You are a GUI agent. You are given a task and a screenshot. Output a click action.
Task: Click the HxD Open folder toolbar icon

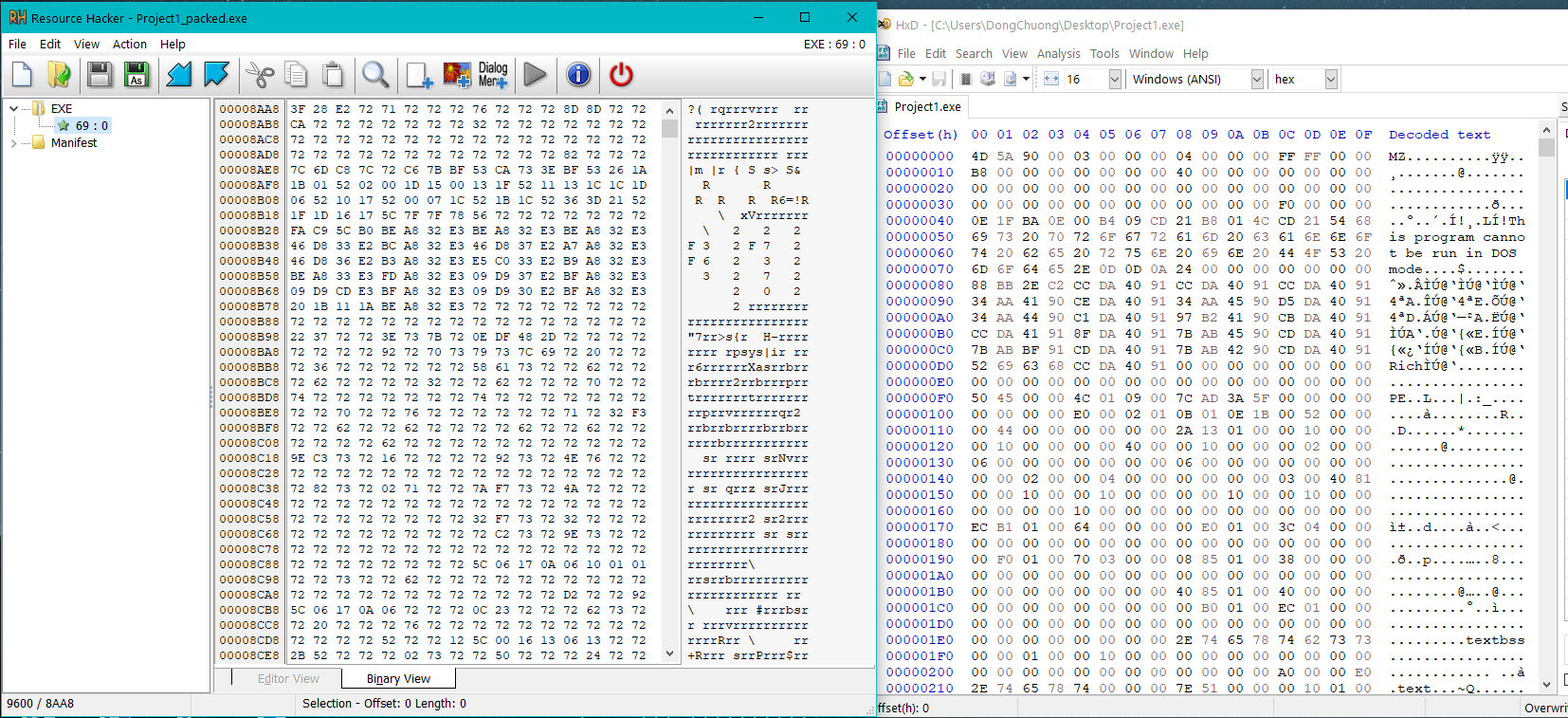(x=906, y=79)
